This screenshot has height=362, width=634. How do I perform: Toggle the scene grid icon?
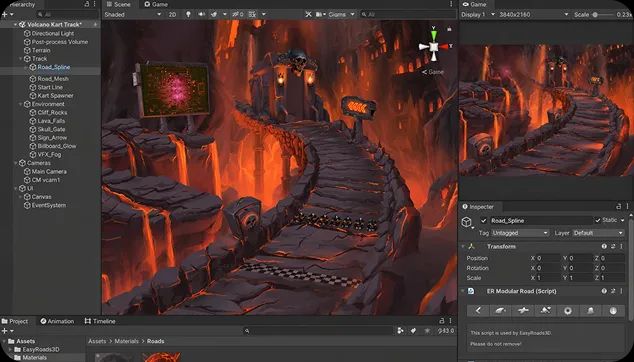click(252, 14)
